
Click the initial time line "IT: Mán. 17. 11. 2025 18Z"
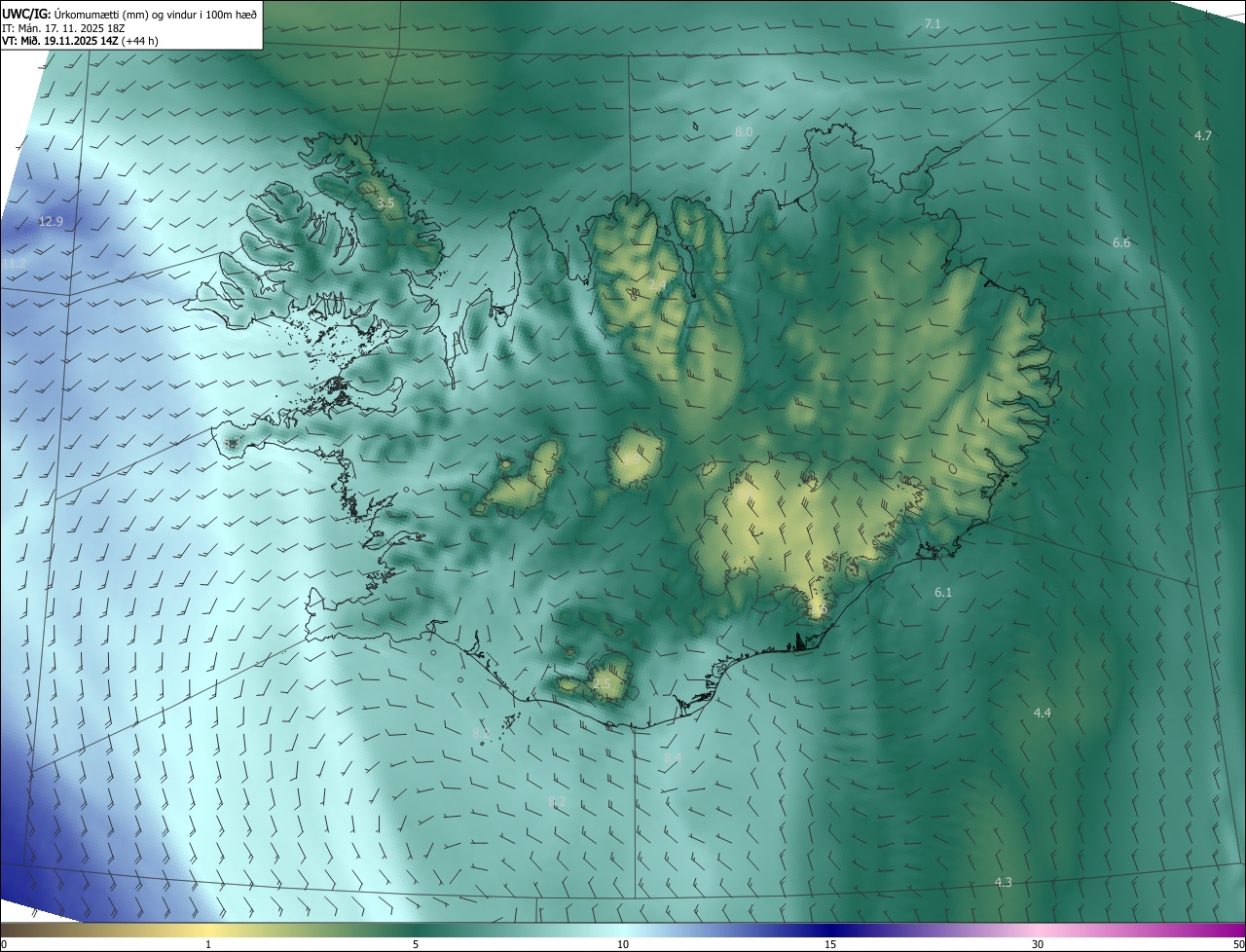click(x=64, y=28)
